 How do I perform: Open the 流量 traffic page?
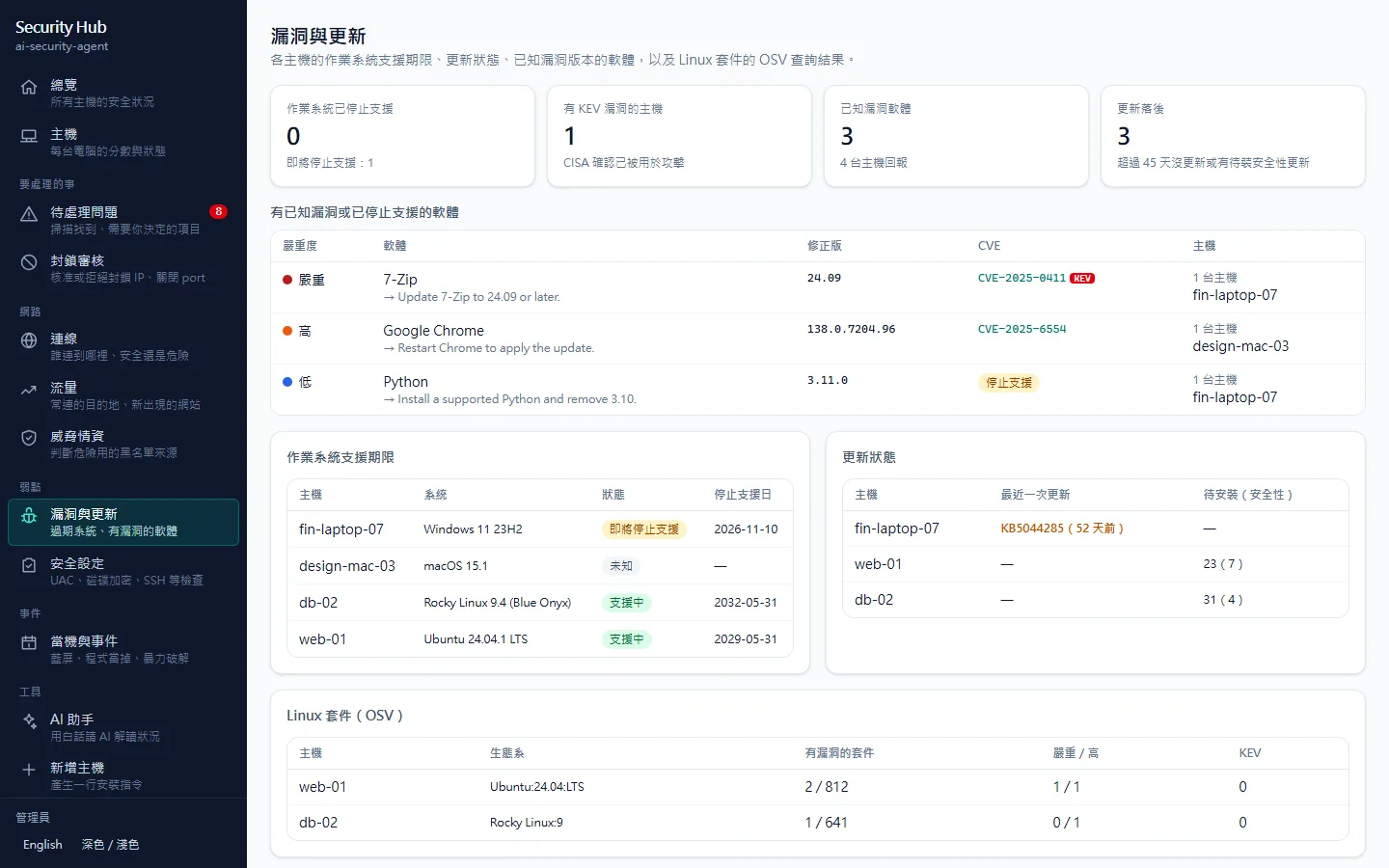(123, 395)
